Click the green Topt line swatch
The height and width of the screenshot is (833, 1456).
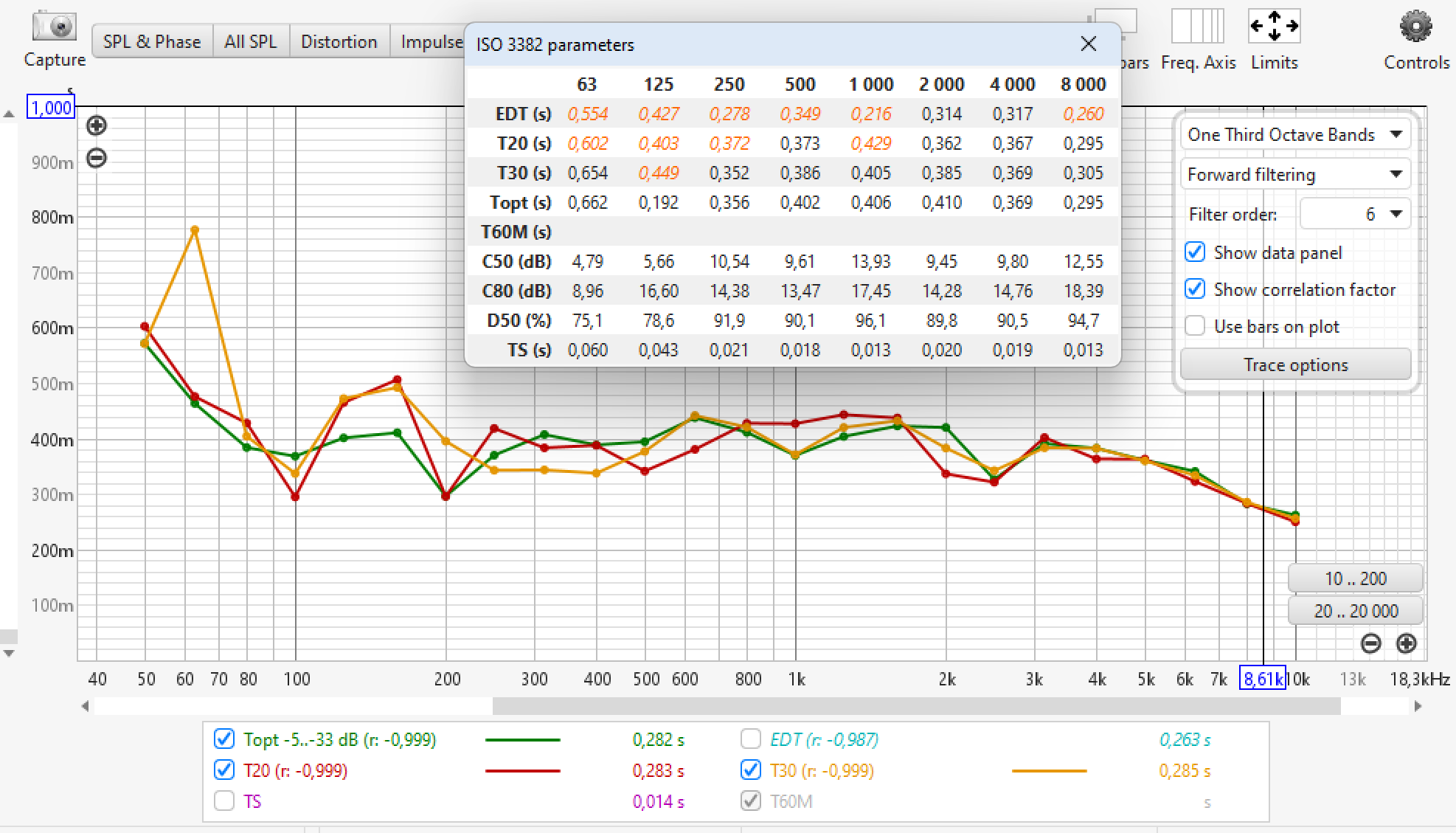point(522,739)
